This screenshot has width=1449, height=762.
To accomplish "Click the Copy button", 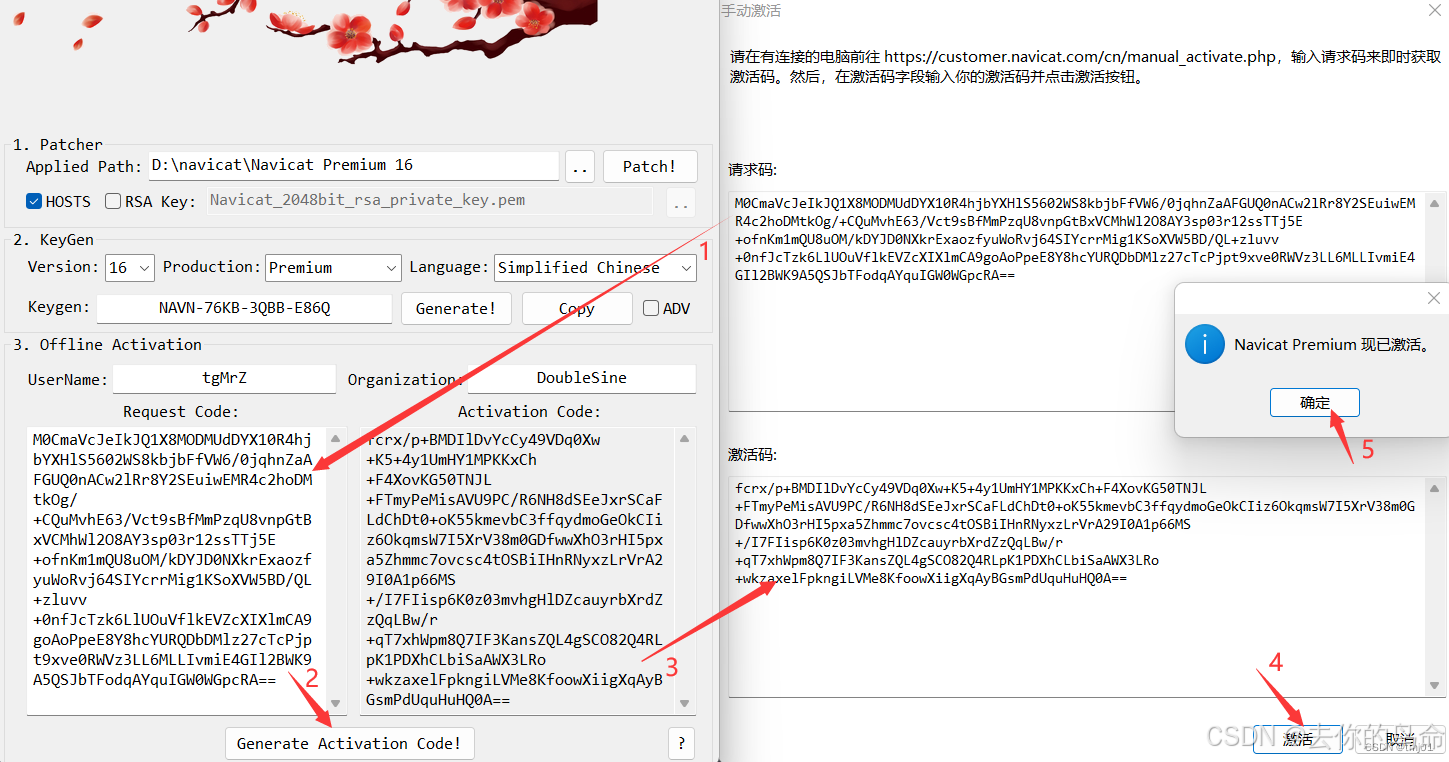I will (577, 308).
